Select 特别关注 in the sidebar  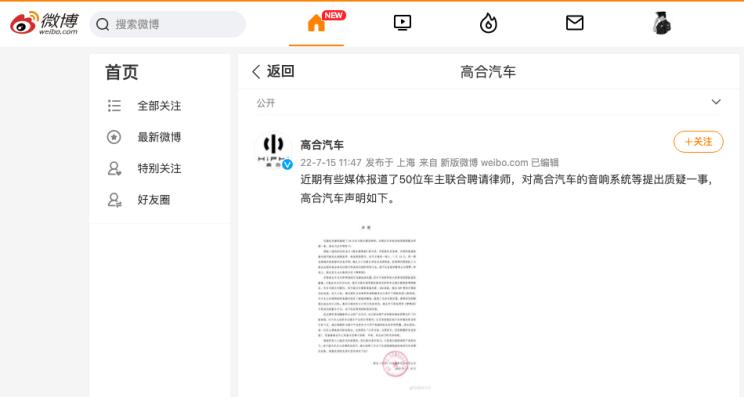coord(160,168)
